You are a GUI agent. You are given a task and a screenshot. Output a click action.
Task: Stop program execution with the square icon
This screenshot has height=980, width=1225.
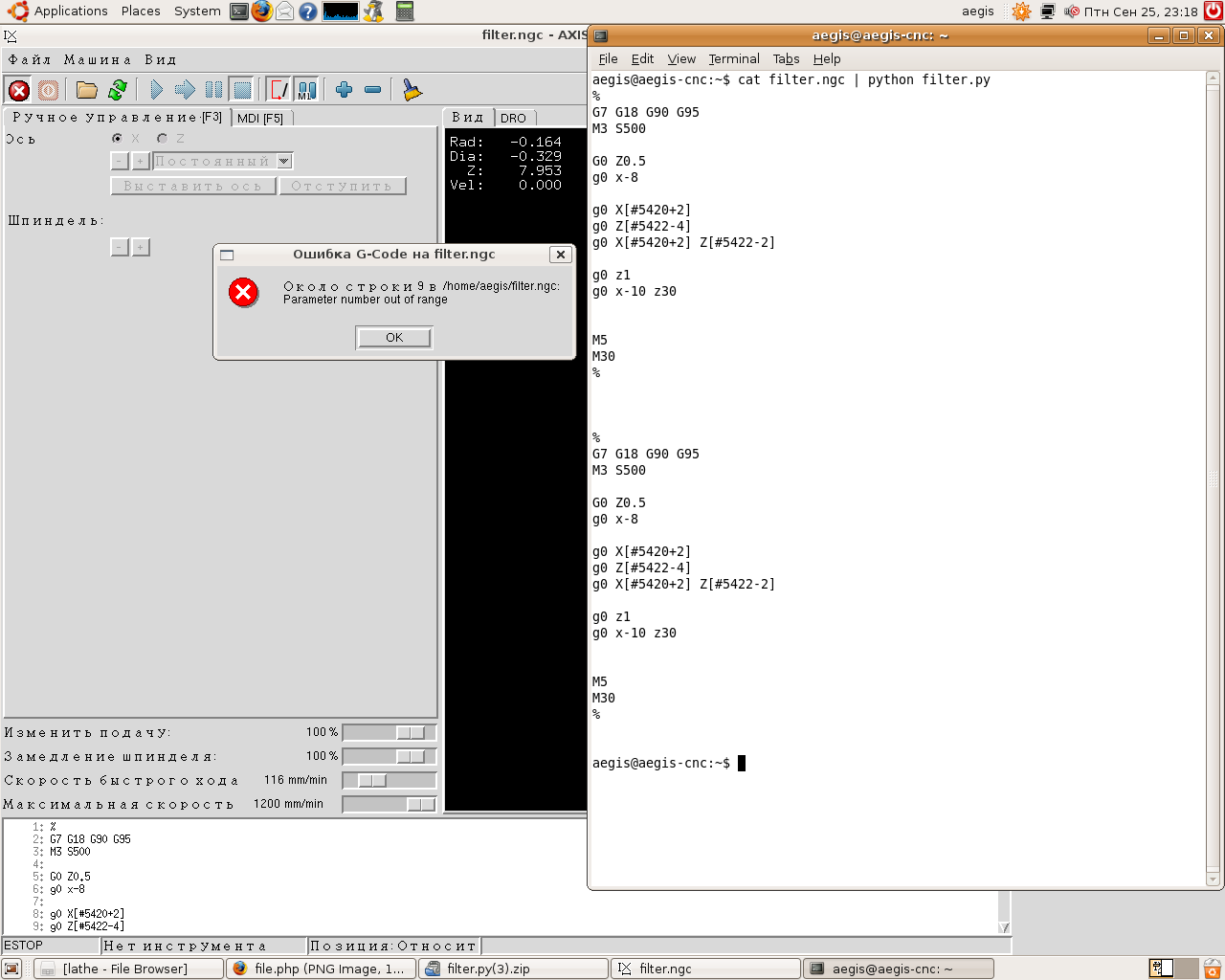pyautogui.click(x=242, y=90)
